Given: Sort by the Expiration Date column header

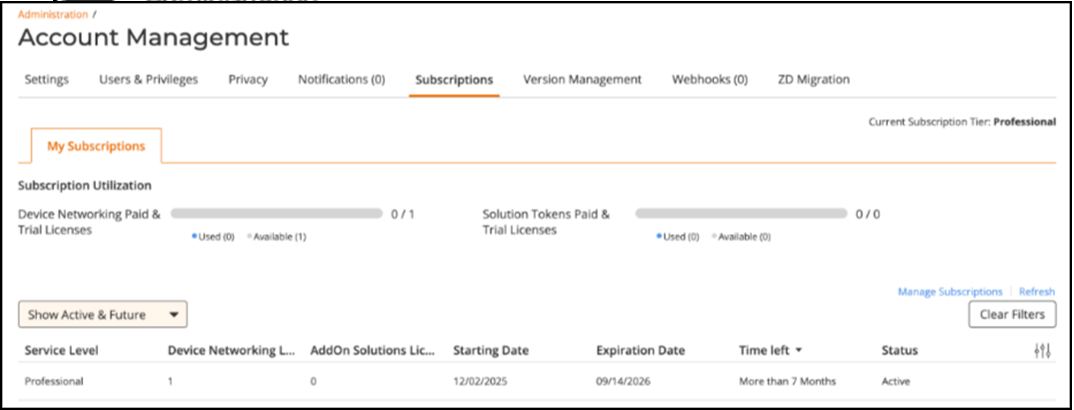Looking at the screenshot, I should [x=640, y=351].
